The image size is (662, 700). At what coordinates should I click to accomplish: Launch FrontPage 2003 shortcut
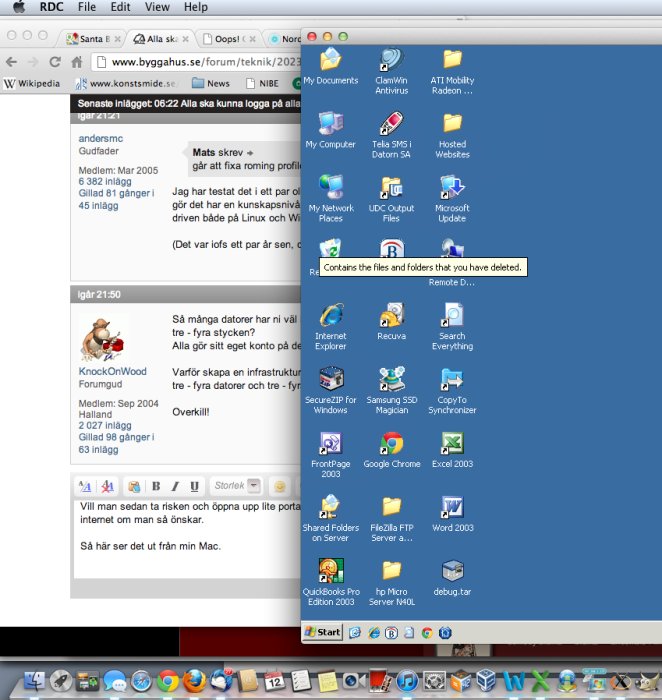[x=331, y=454]
